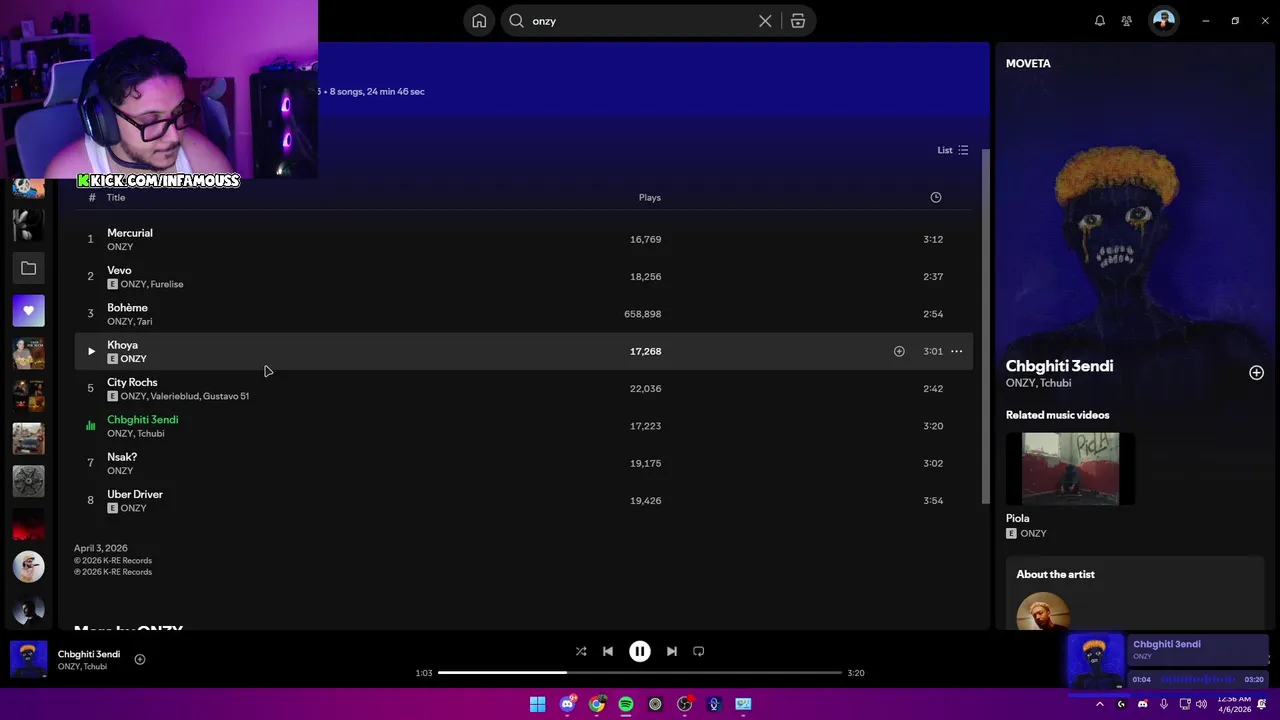1280x720 pixels.
Task: Open Liked Songs heart tile in sidebar
Action: coord(28,311)
